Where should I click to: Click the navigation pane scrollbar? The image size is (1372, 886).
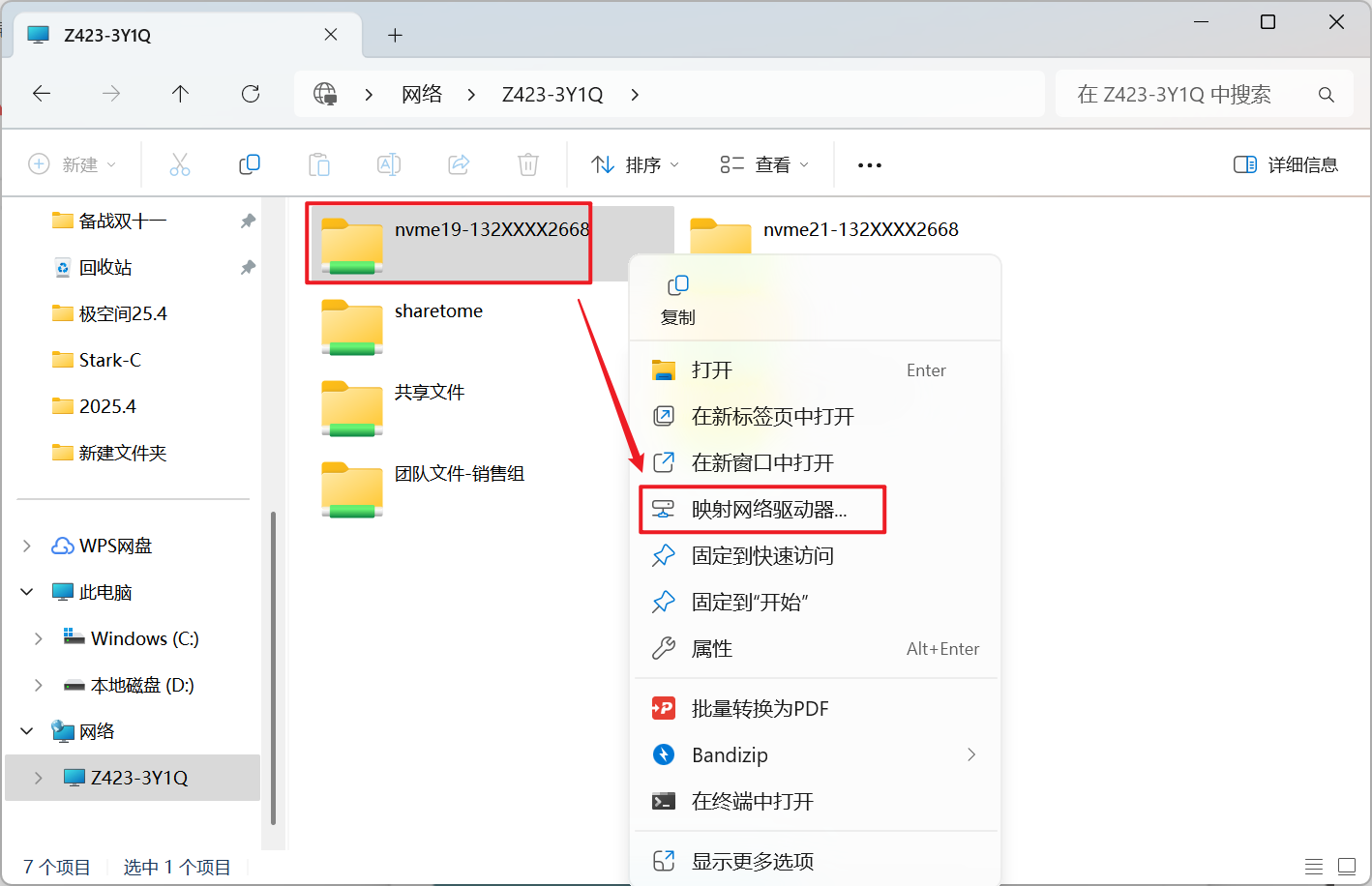click(274, 667)
